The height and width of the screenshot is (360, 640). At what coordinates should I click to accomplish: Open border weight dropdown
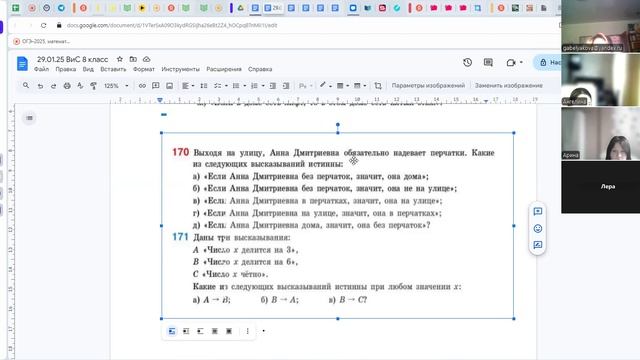(342, 86)
